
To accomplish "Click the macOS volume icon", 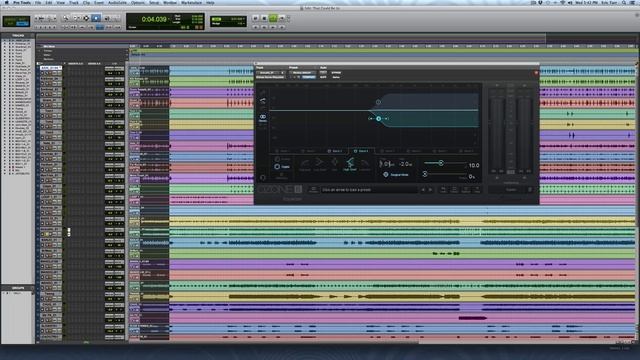I will coord(570,2).
